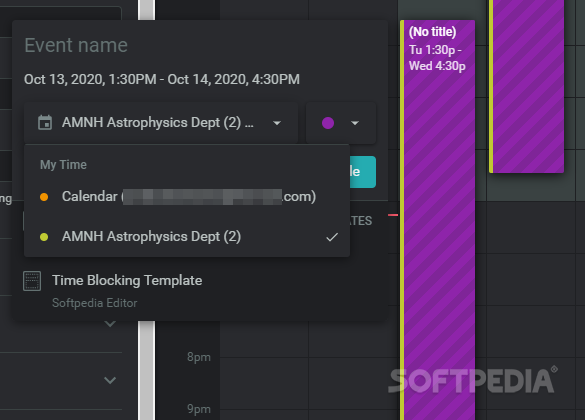Select the Calendar (…com) option with orange dot
The width and height of the screenshot is (585, 420).
187,197
